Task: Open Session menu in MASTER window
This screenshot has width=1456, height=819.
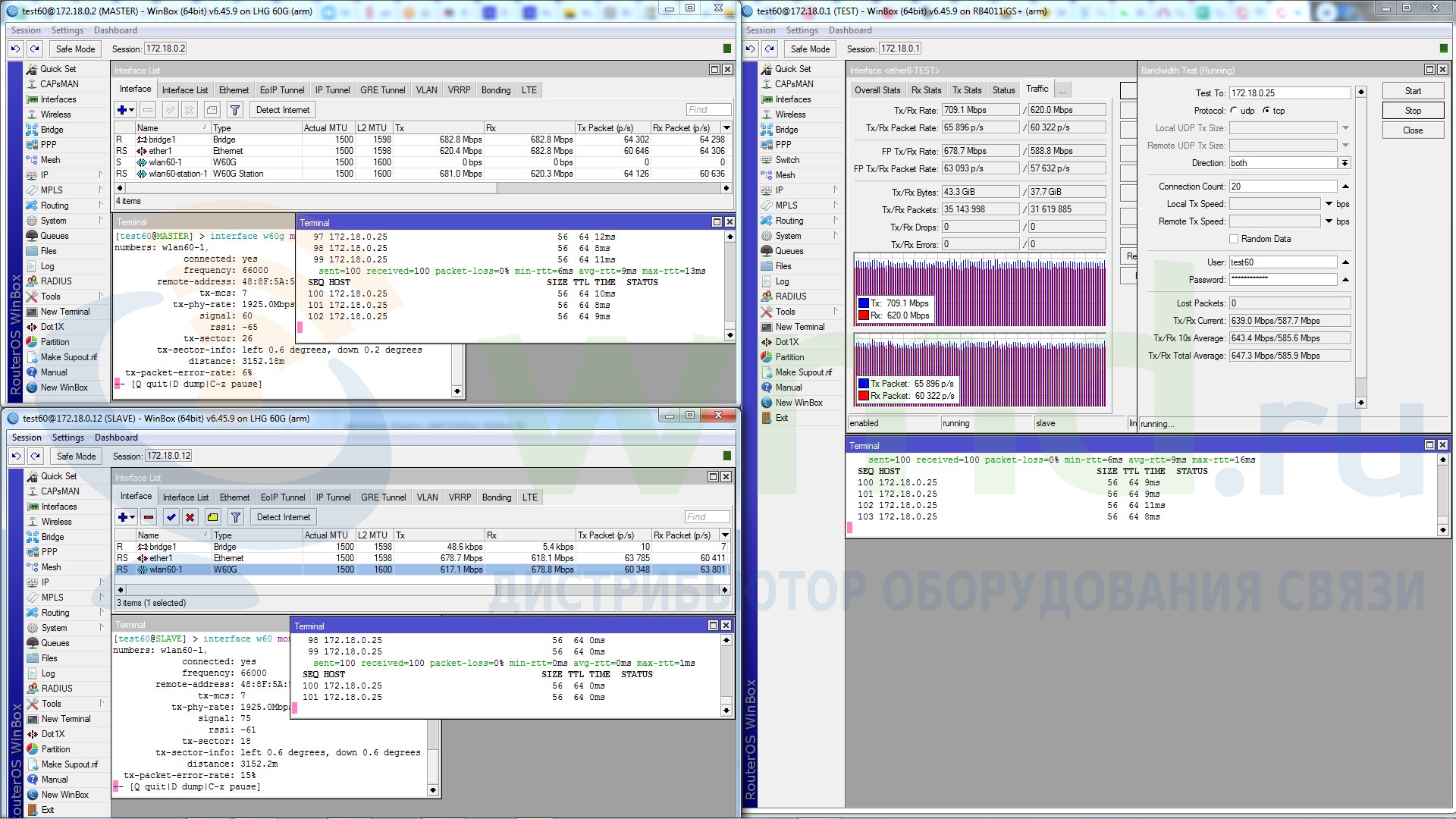Action: coord(26,30)
